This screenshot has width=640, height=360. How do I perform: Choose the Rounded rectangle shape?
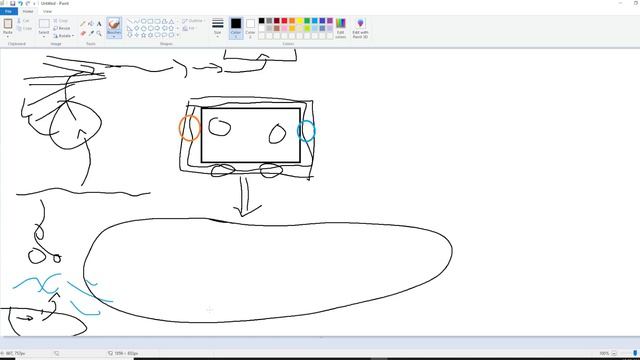point(158,21)
